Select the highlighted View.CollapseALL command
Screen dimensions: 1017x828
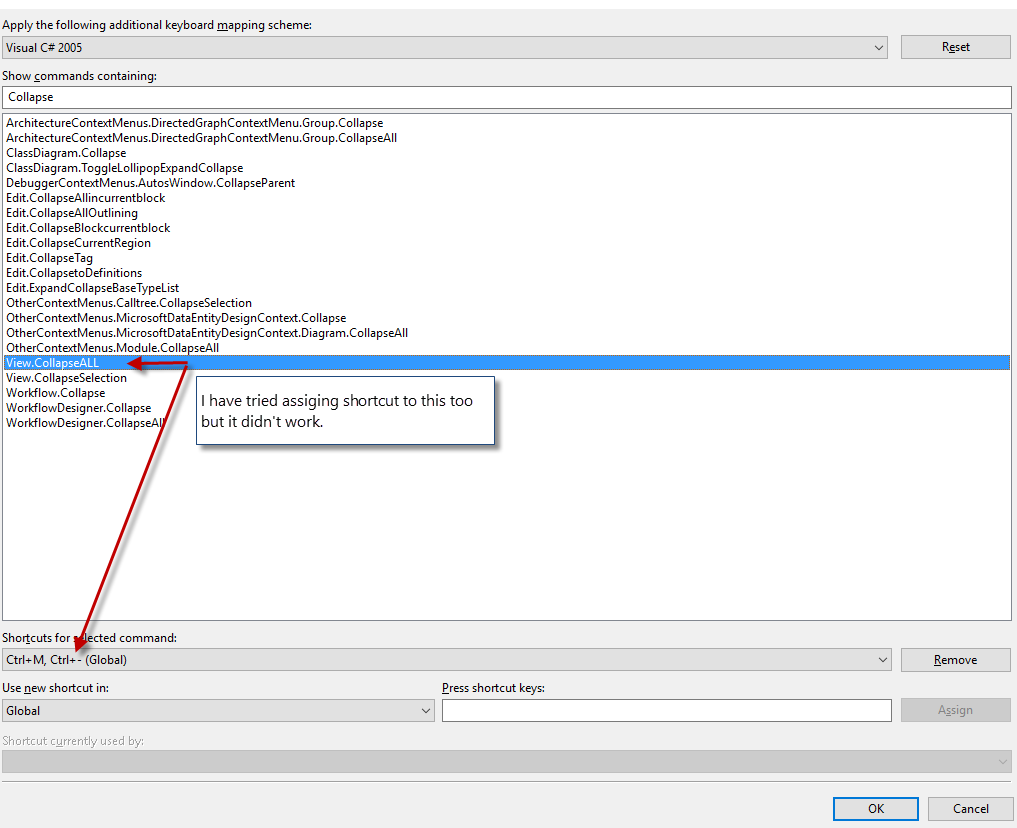coord(507,362)
